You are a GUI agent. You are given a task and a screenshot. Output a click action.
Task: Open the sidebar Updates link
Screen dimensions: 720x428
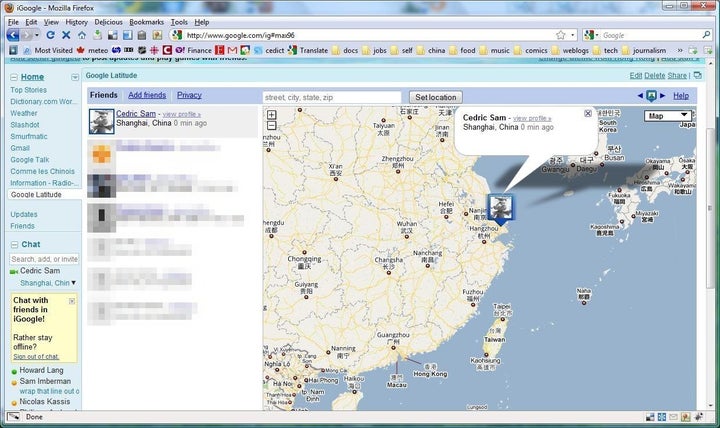coord(24,214)
